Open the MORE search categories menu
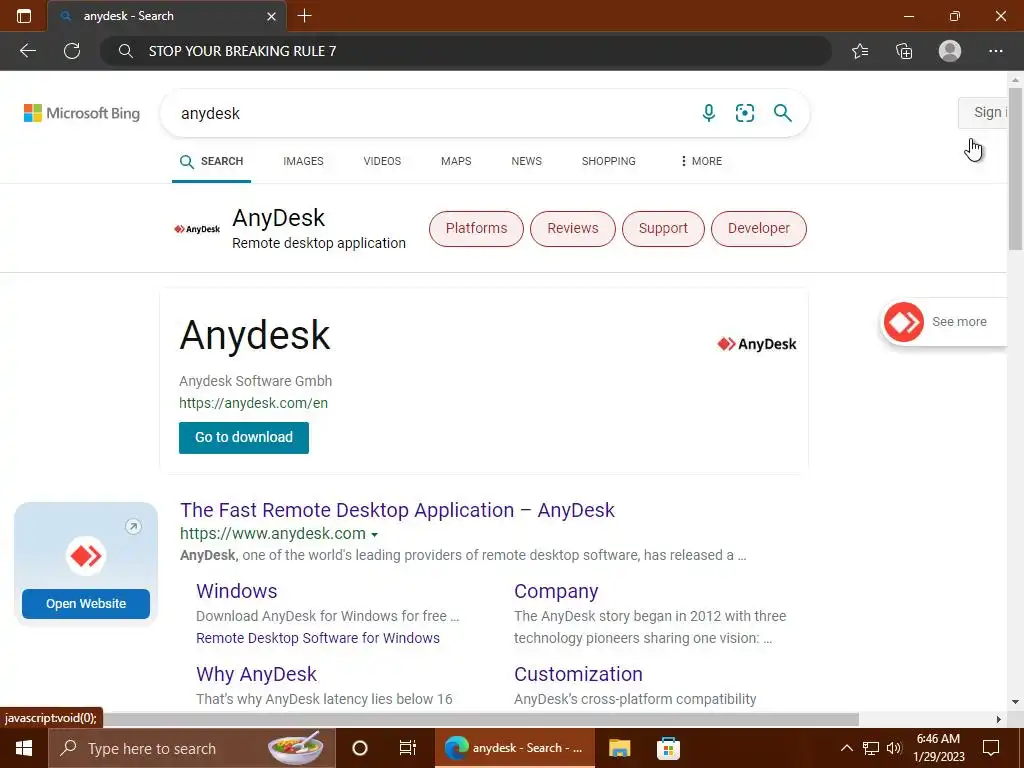The image size is (1024, 768). [x=701, y=161]
